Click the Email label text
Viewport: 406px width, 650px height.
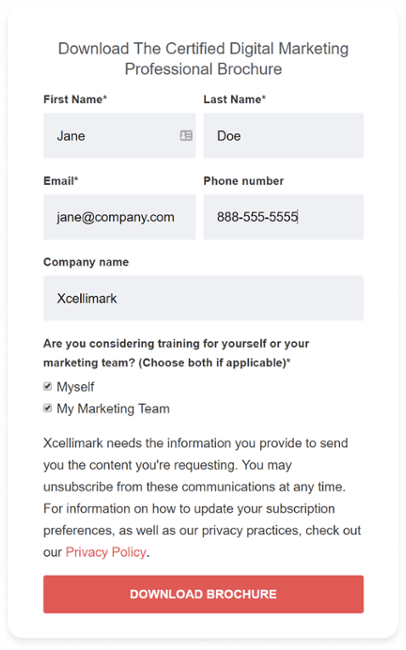[61, 181]
